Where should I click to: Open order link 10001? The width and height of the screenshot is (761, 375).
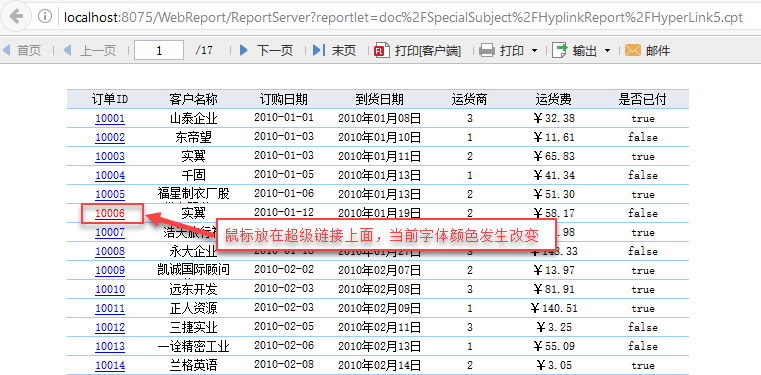coord(110,118)
